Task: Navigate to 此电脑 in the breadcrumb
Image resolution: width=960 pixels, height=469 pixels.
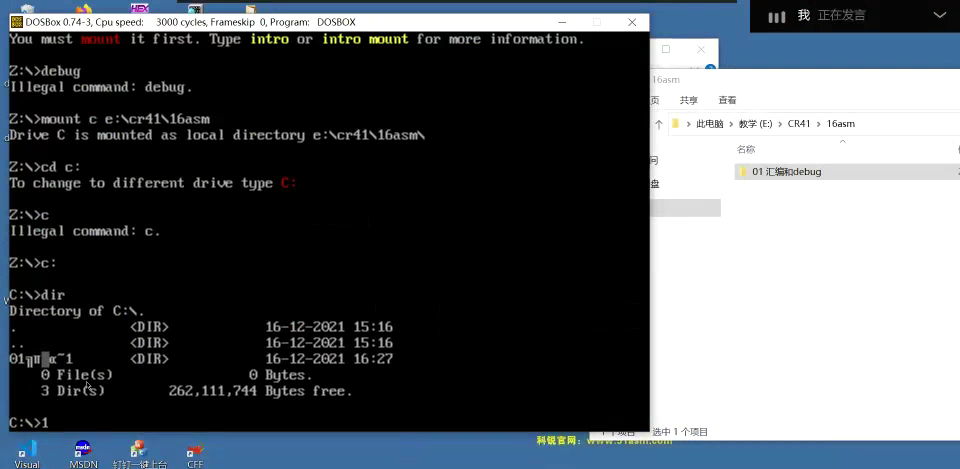Action: [x=710, y=124]
